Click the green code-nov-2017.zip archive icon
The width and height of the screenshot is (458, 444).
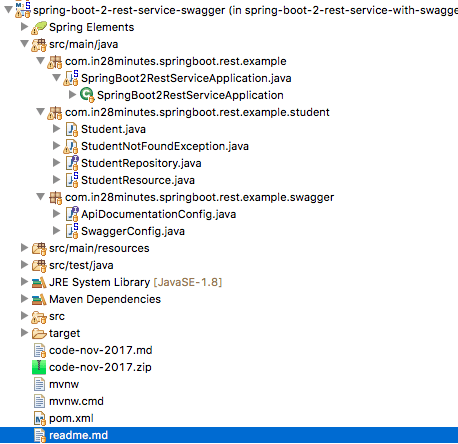39,367
